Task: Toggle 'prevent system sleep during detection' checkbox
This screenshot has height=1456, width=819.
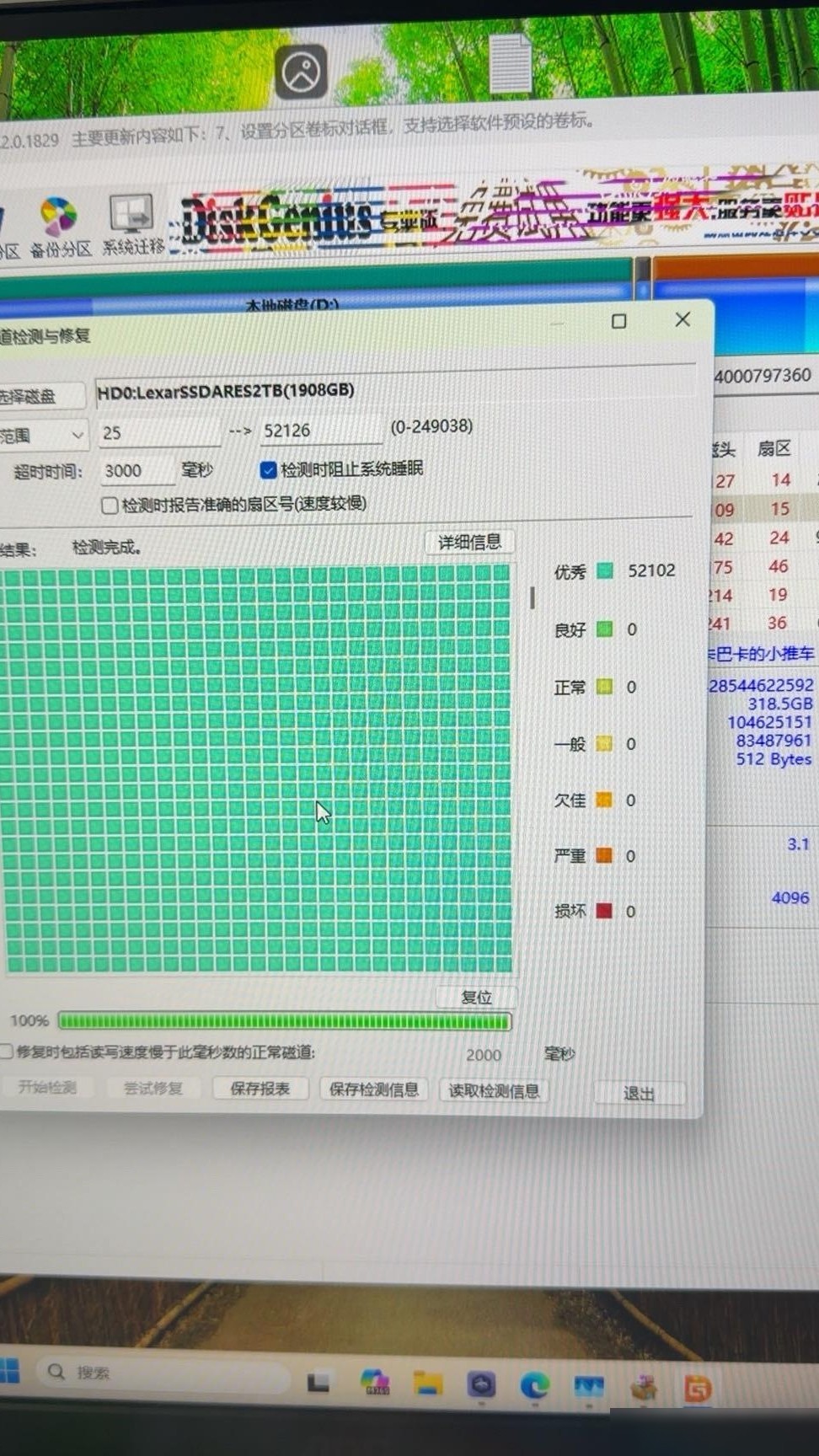Action: [x=269, y=470]
